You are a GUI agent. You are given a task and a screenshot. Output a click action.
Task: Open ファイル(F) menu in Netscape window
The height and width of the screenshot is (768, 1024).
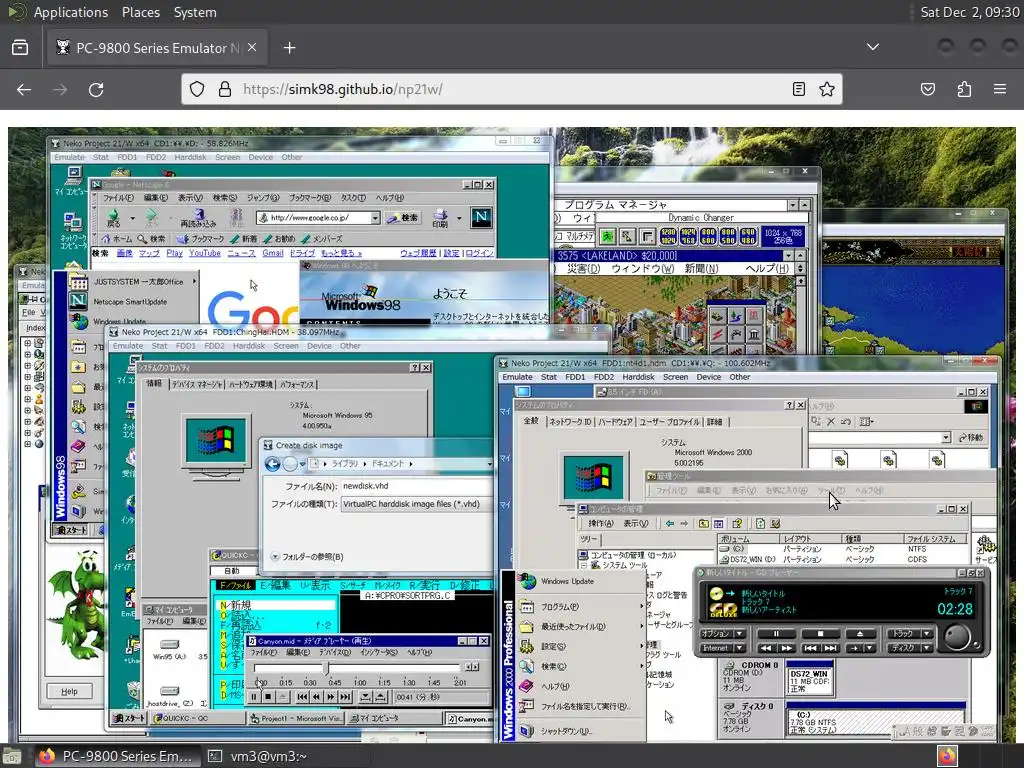pos(118,198)
